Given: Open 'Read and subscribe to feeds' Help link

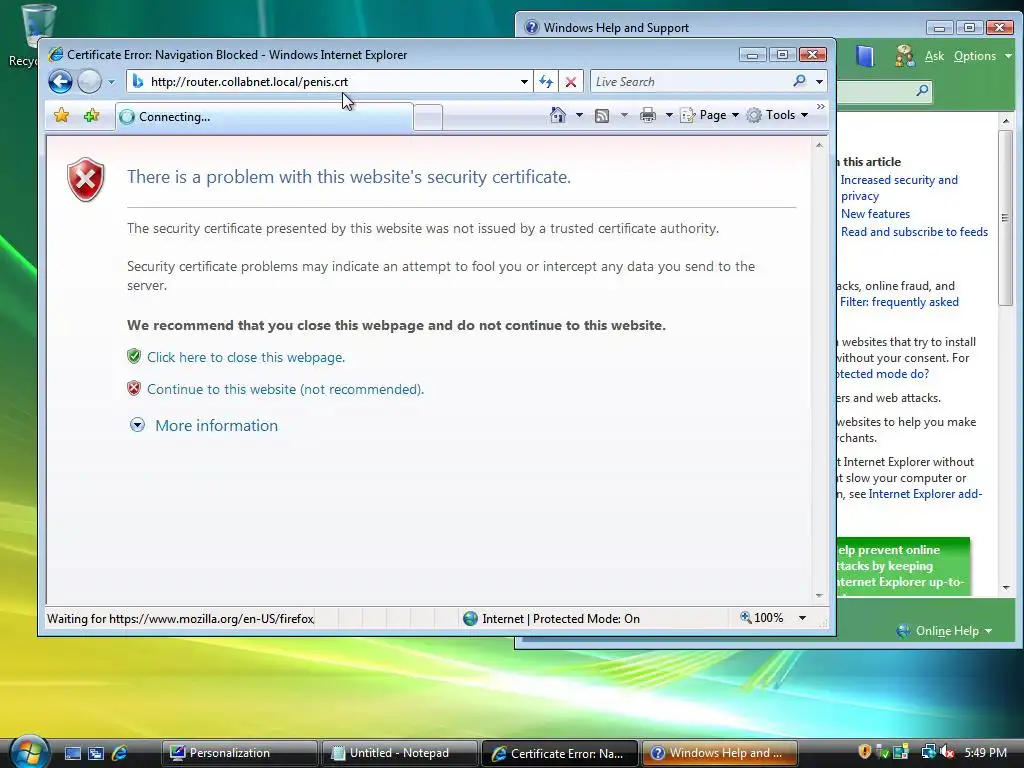Looking at the screenshot, I should [914, 232].
